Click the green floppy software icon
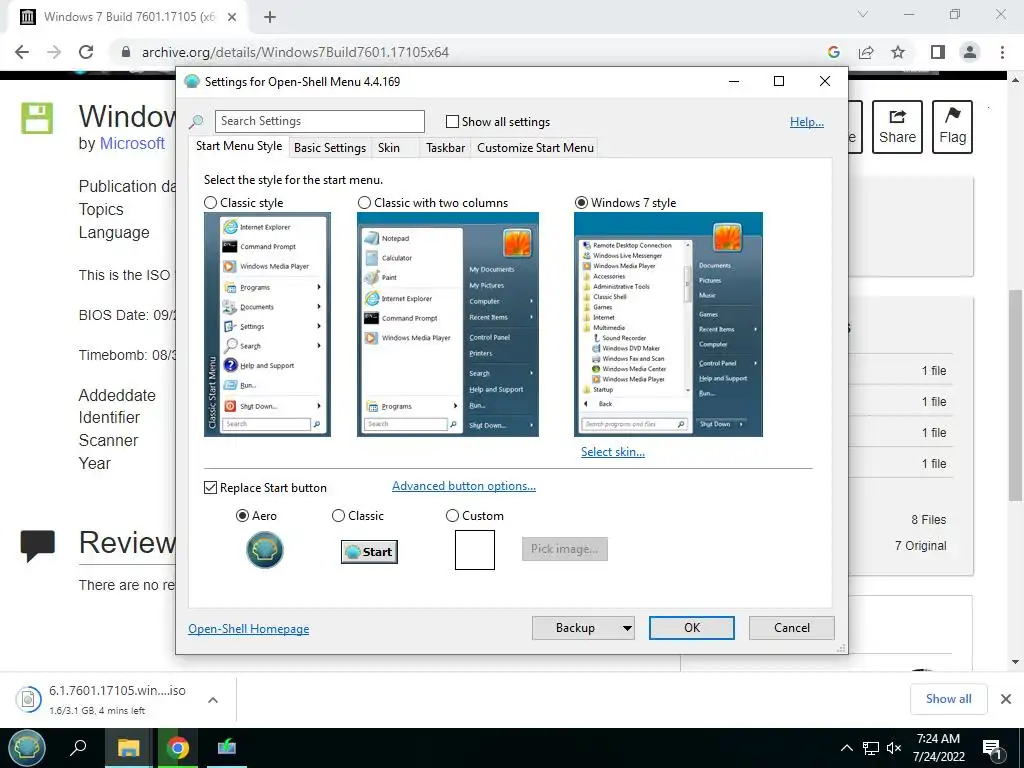The width and height of the screenshot is (1024, 768). 37,118
